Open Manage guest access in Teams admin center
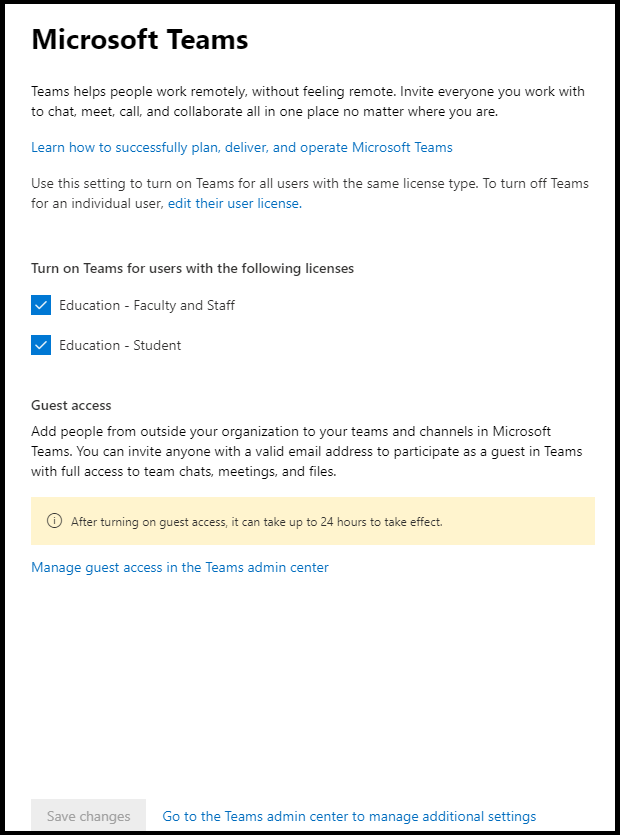The width and height of the screenshot is (621, 835). [180, 567]
